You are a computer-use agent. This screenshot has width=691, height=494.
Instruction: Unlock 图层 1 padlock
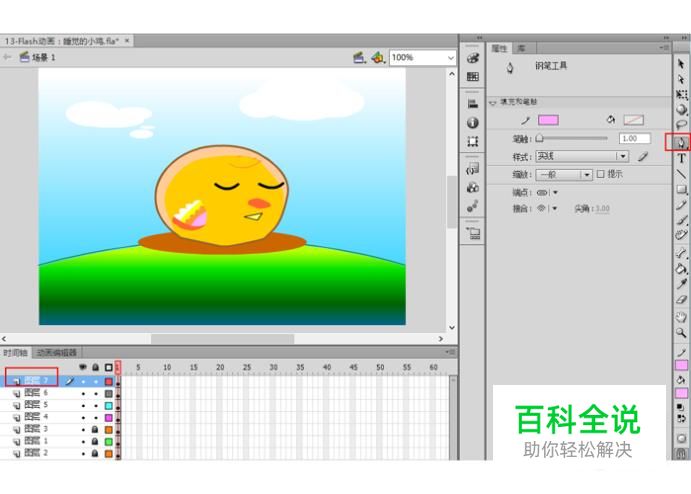click(x=95, y=441)
